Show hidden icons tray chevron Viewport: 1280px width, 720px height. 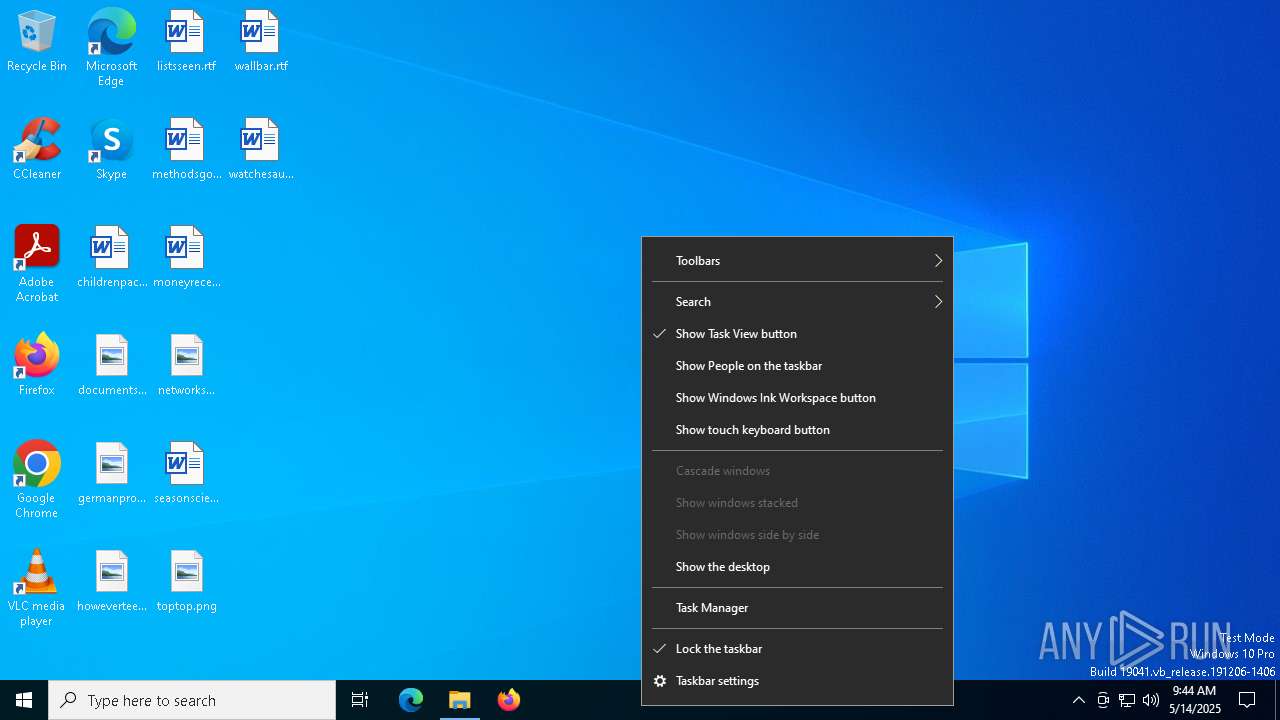(x=1079, y=700)
